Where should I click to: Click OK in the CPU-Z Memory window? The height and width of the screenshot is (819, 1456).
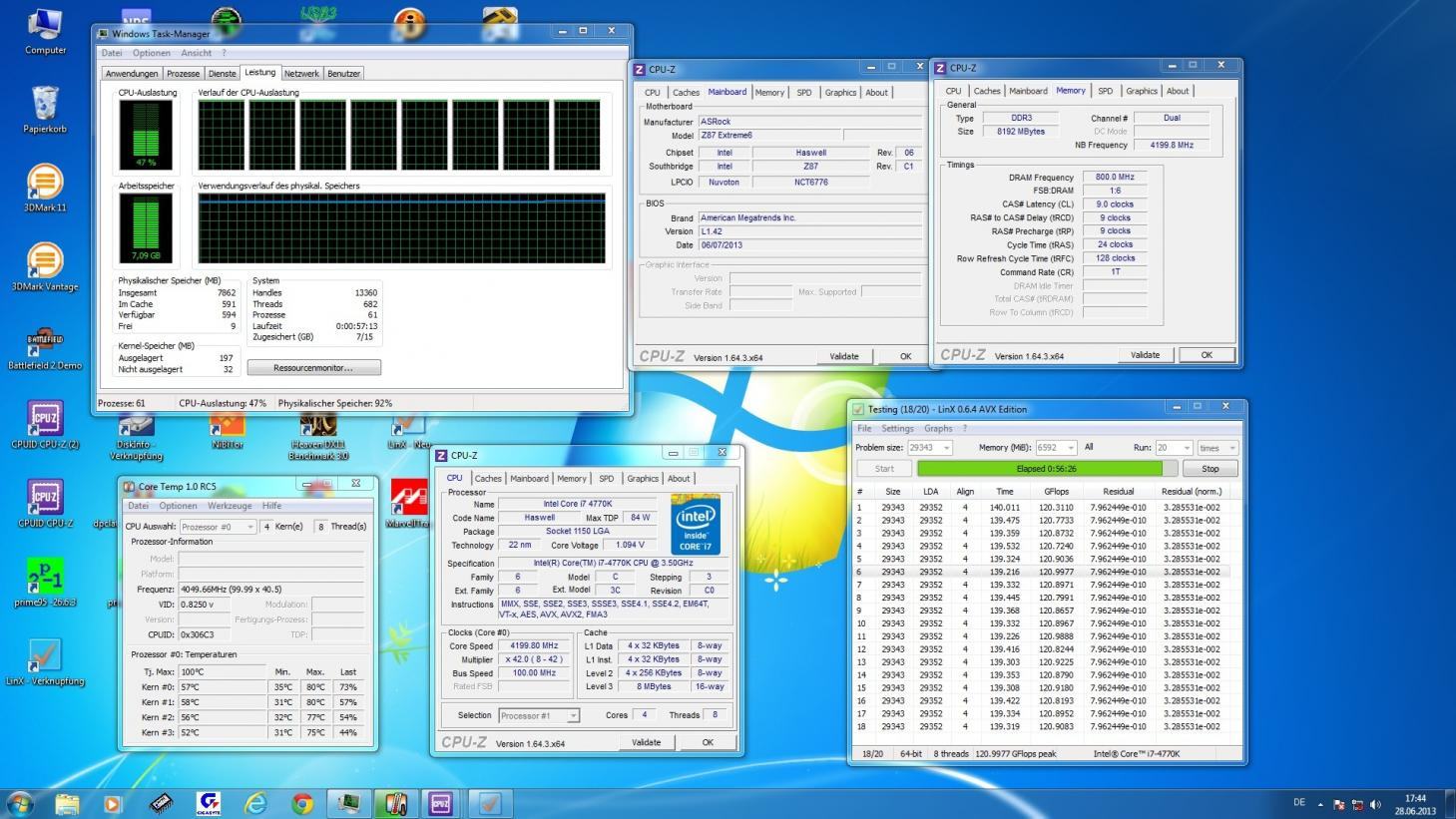tap(1207, 355)
